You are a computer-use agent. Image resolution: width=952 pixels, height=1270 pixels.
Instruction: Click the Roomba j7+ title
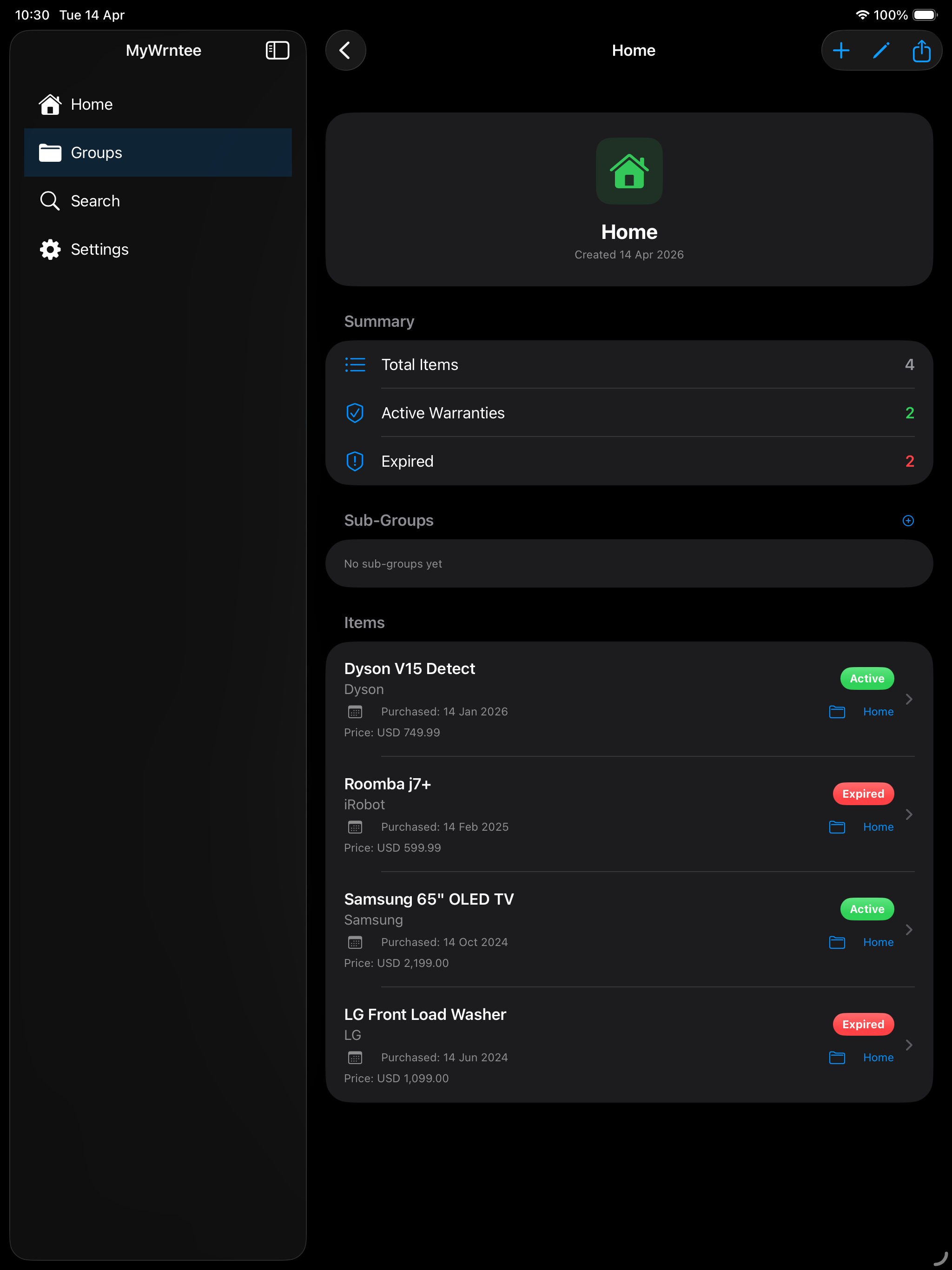pos(388,784)
